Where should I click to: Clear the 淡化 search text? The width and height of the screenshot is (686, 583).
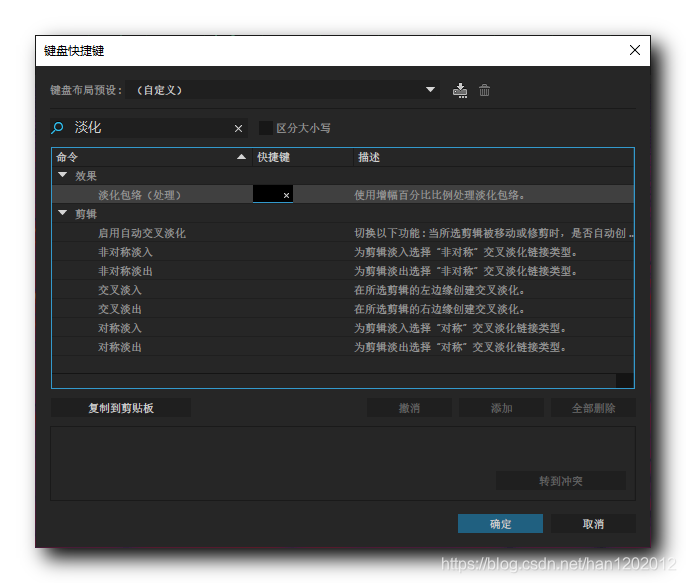[238, 129]
